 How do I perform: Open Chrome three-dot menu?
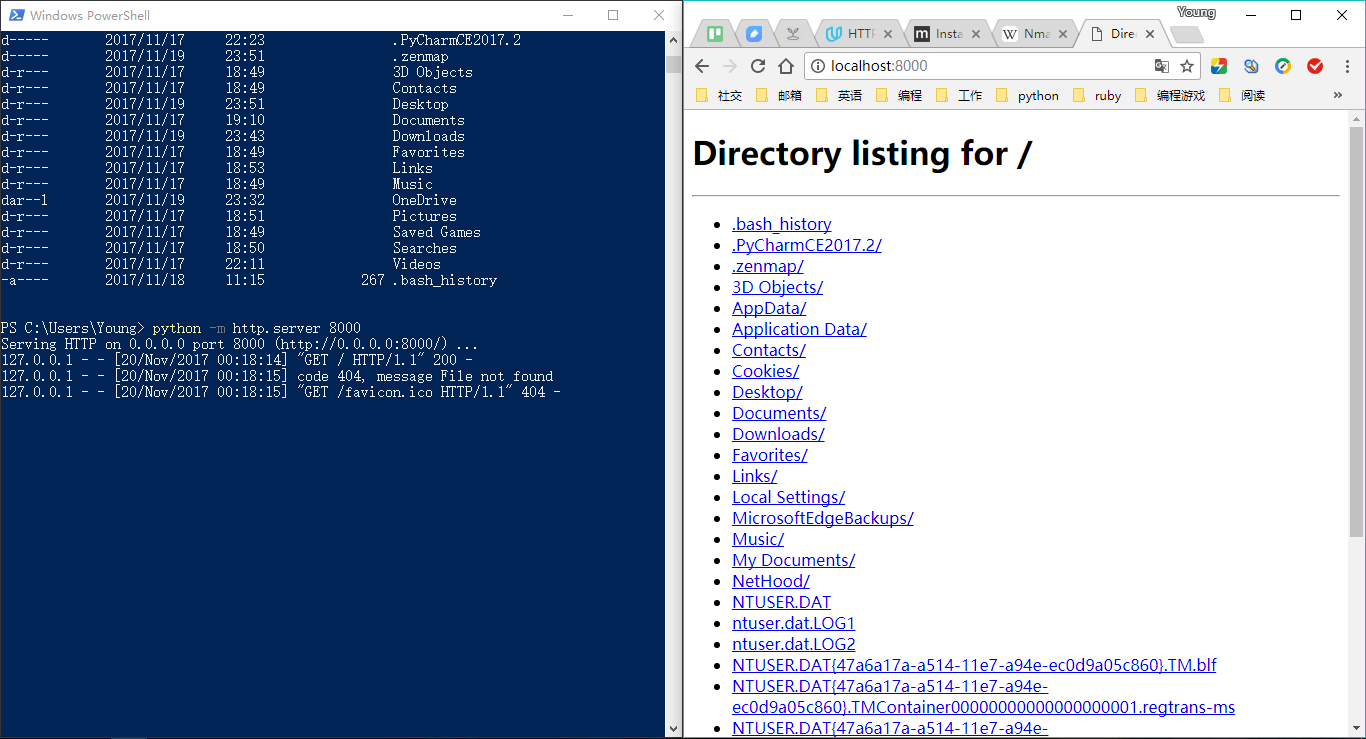click(1345, 66)
